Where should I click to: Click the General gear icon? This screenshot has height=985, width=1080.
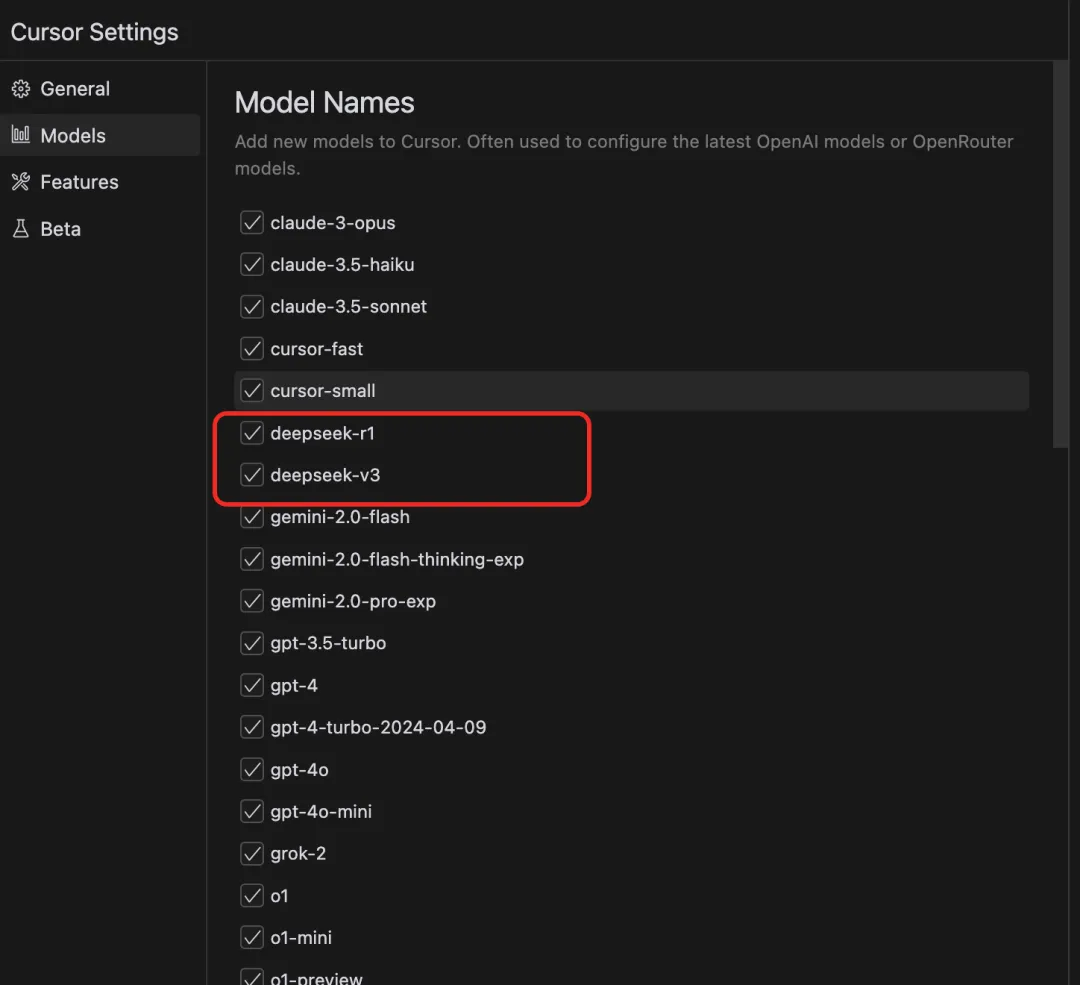[x=21, y=89]
